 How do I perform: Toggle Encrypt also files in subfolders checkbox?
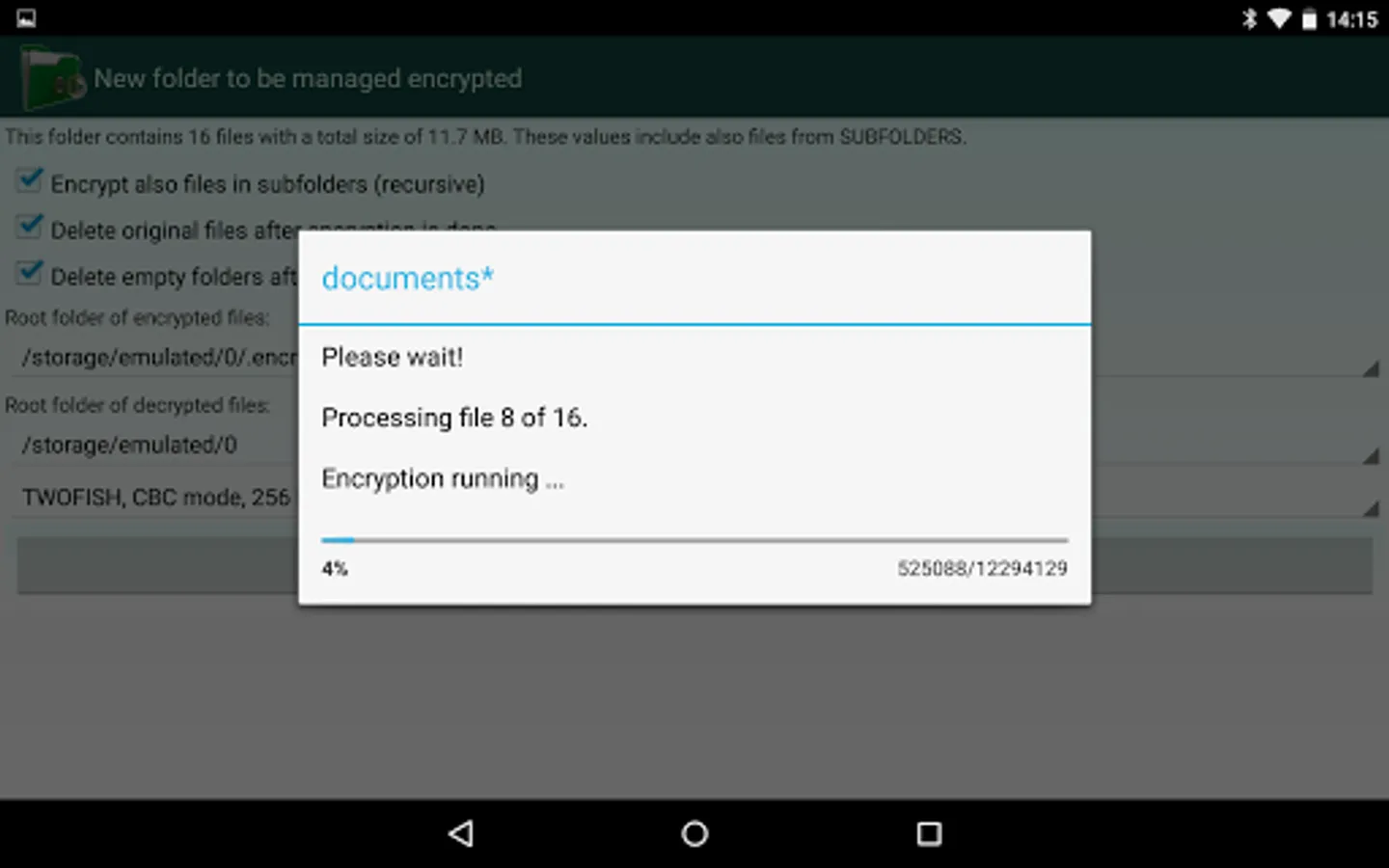pos(30,180)
